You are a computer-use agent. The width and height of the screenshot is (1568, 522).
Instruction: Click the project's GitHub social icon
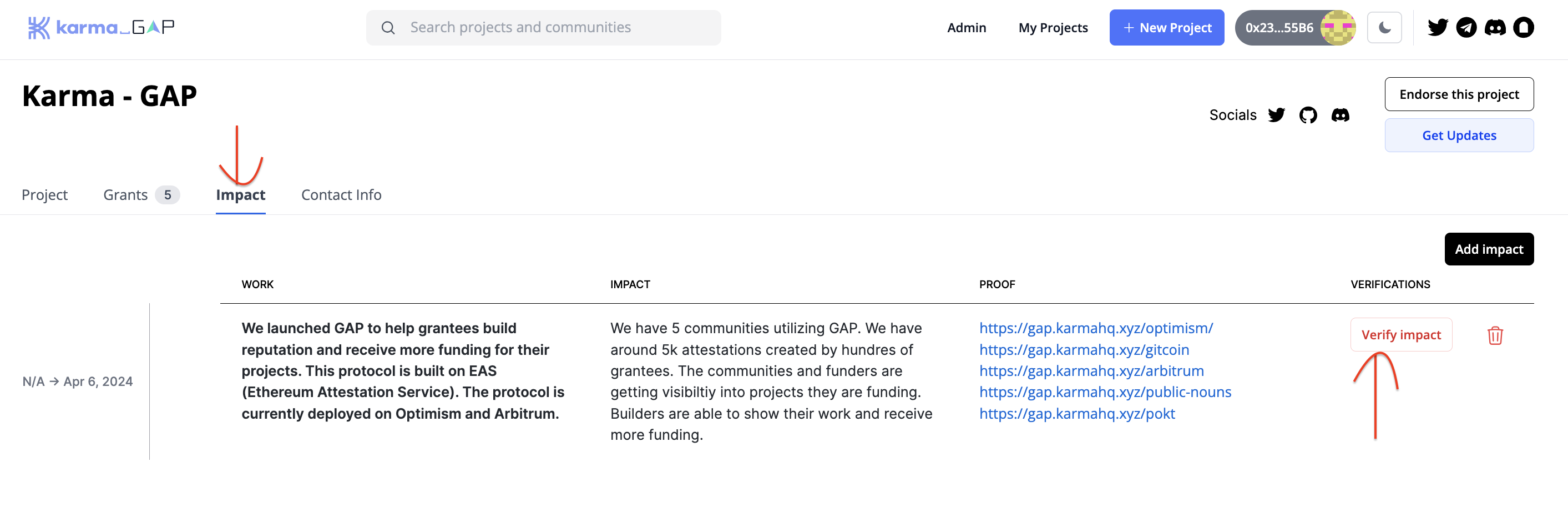1307,115
